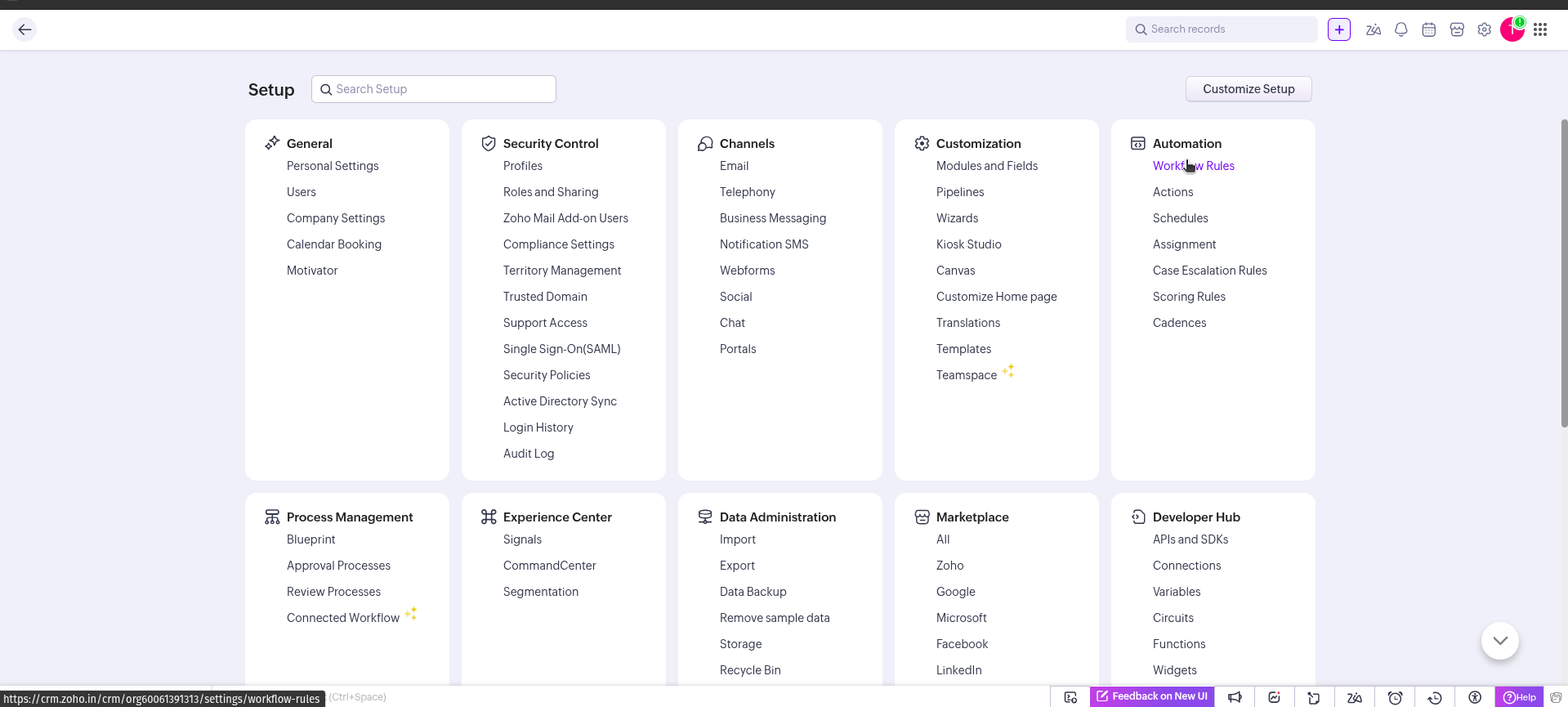Open reminders alarm clock icon
Screen dimensions: 1568x707
1395,697
